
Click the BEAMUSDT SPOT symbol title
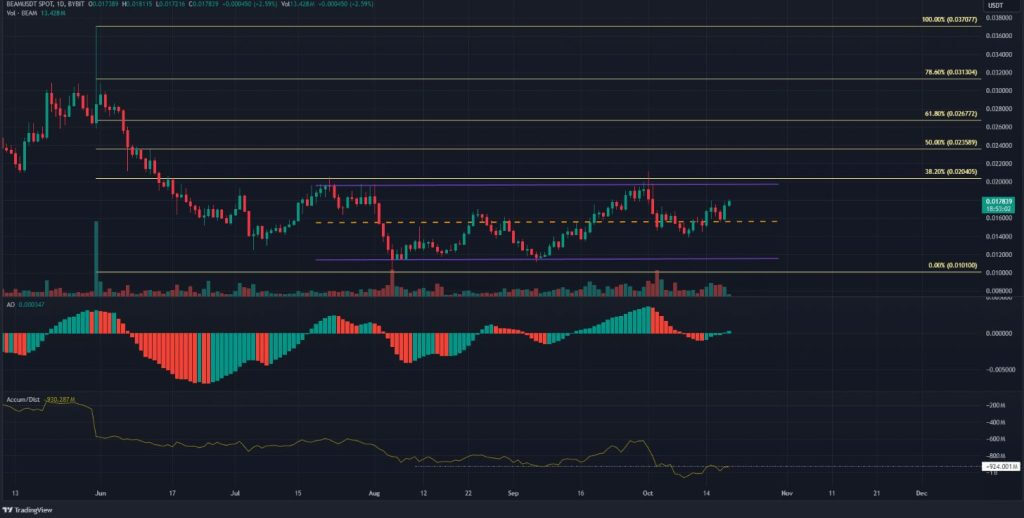tap(31, 6)
